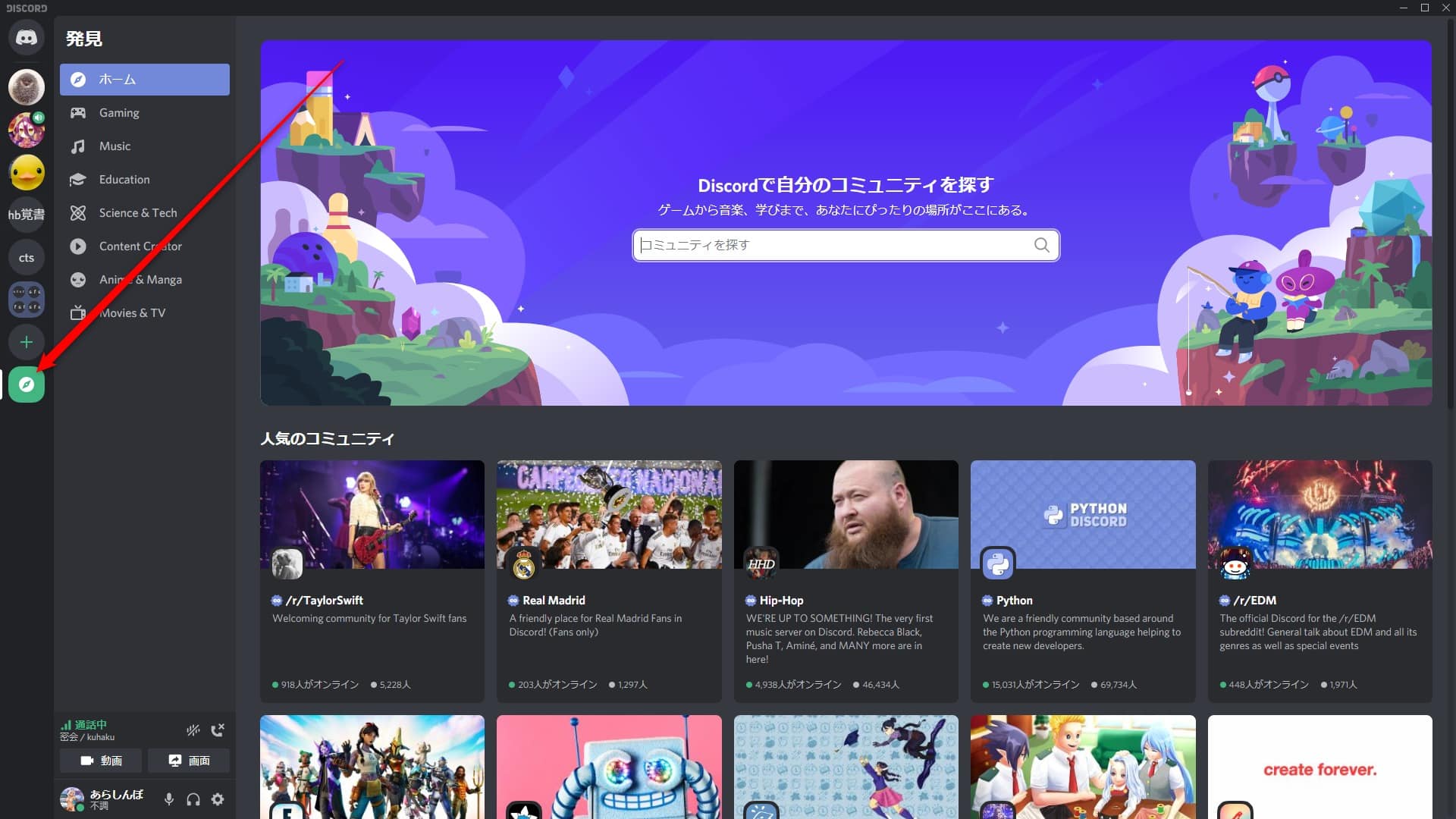
Task: Click the search magnifier icon
Action: coord(1041,244)
